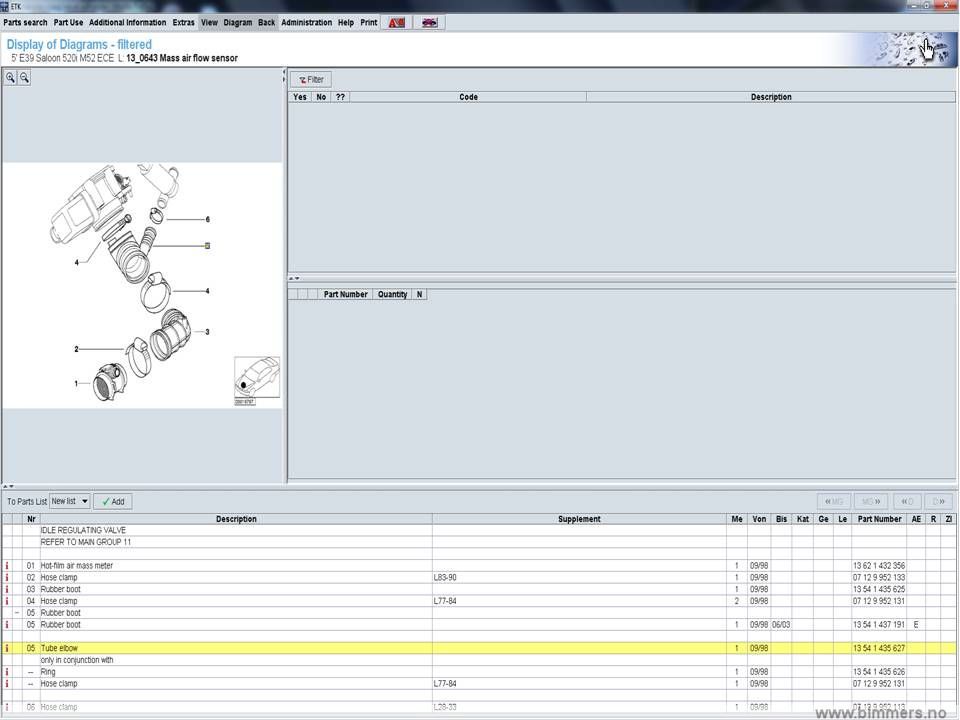Open the Help menu

tap(346, 23)
